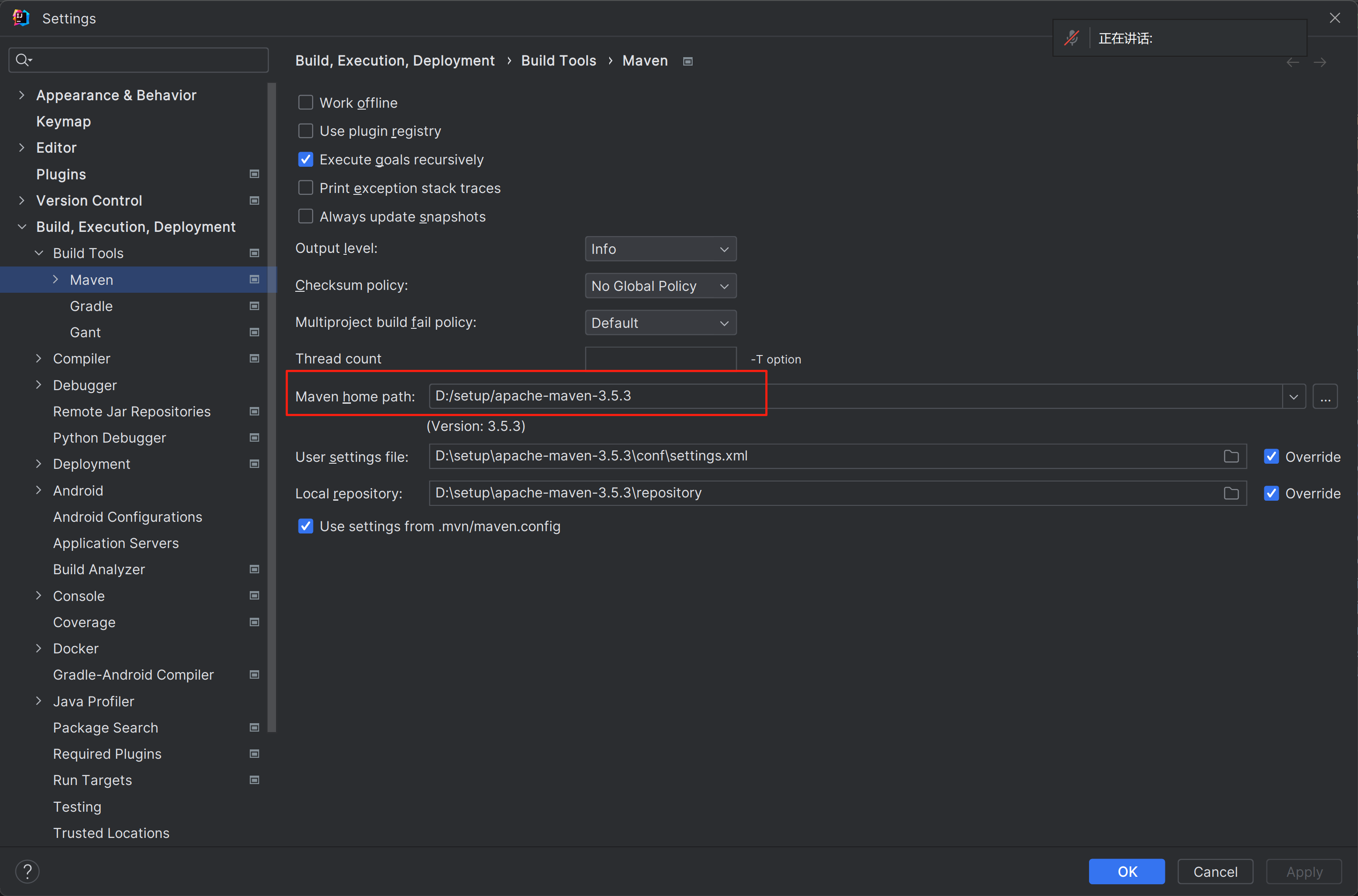Toggle Override for User settings file
1358x896 pixels.
[x=1271, y=457]
